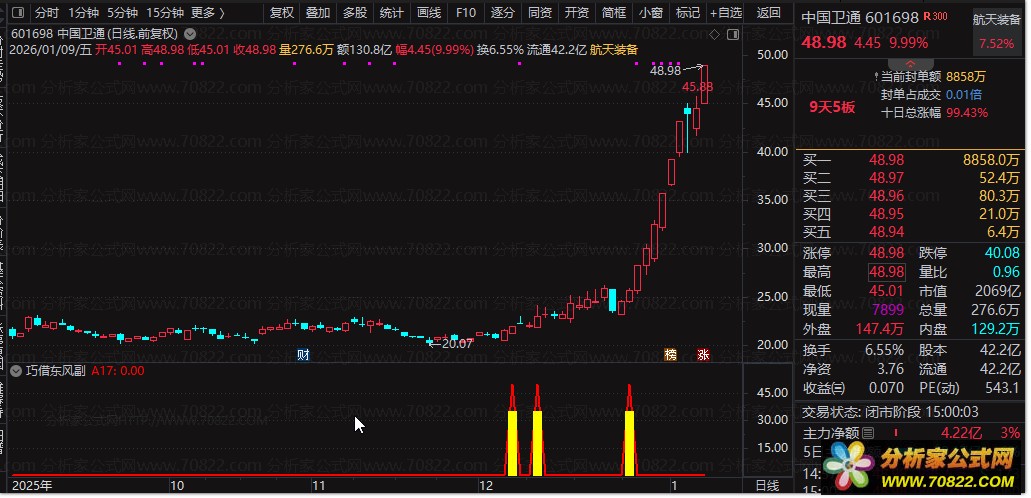Switch to the 1分钟 chart period
The width and height of the screenshot is (1031, 498).
coord(84,12)
